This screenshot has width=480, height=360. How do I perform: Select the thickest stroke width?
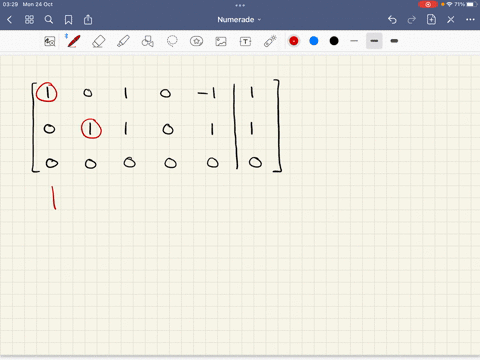(394, 41)
